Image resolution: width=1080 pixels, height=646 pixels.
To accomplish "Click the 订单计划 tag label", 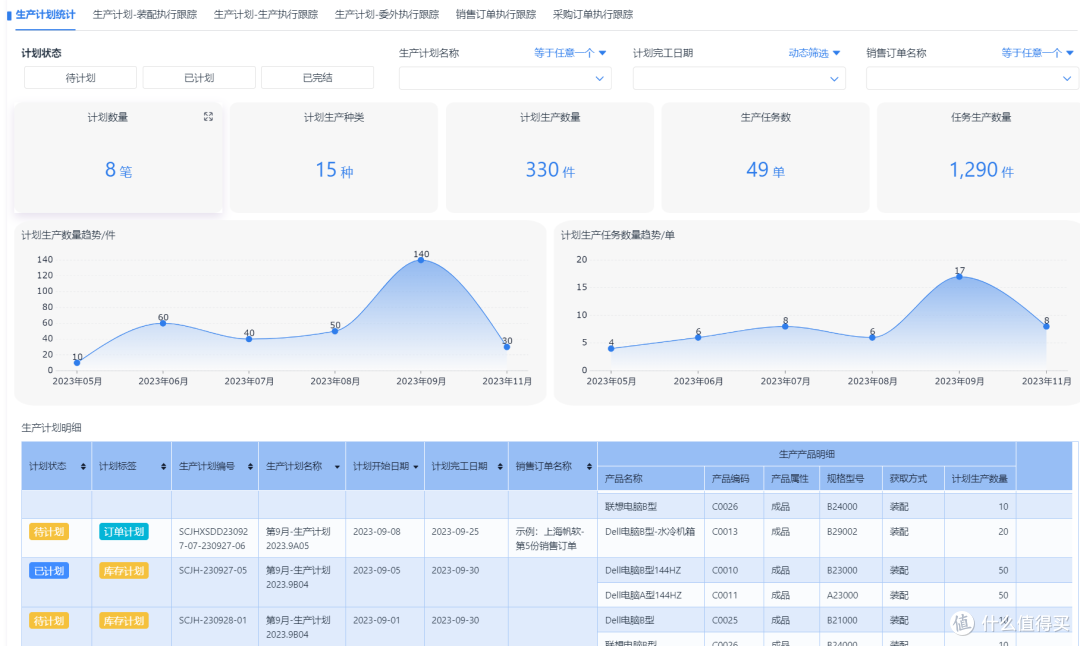I will [124, 532].
